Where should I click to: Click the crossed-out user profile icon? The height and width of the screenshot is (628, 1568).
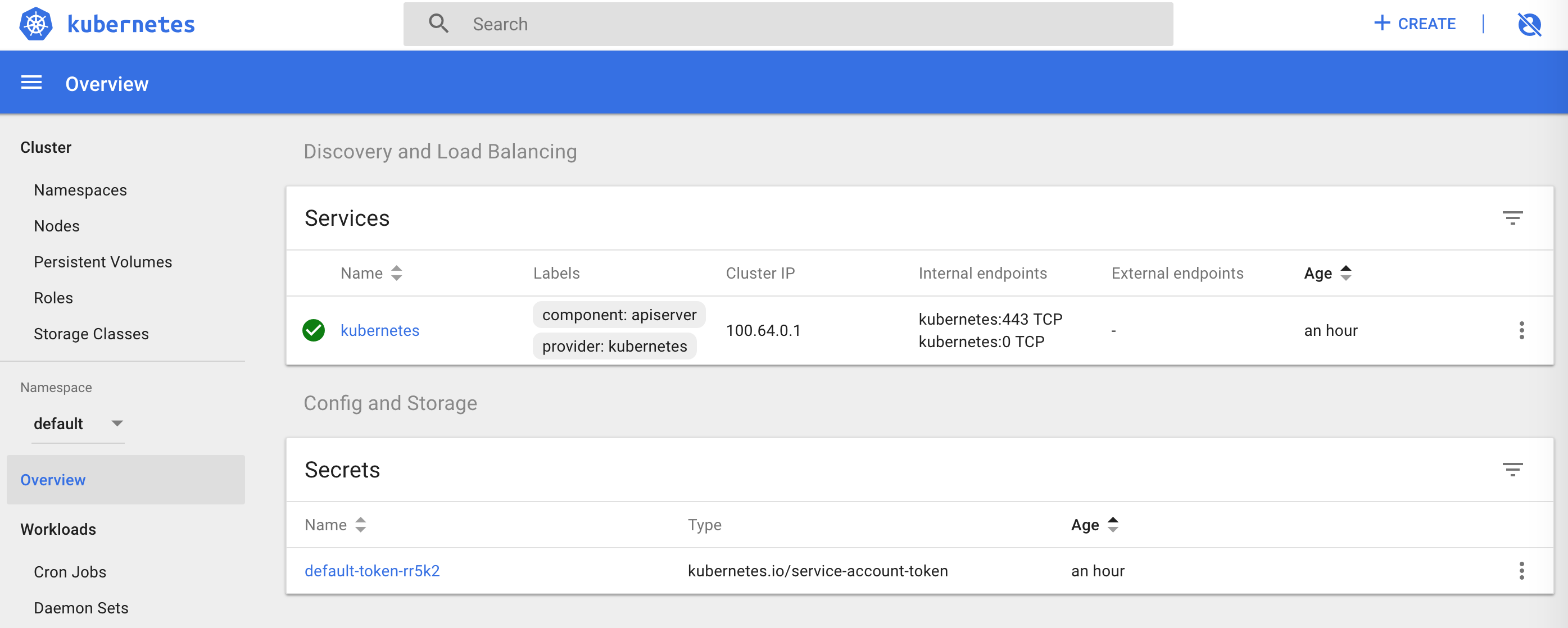(1529, 24)
